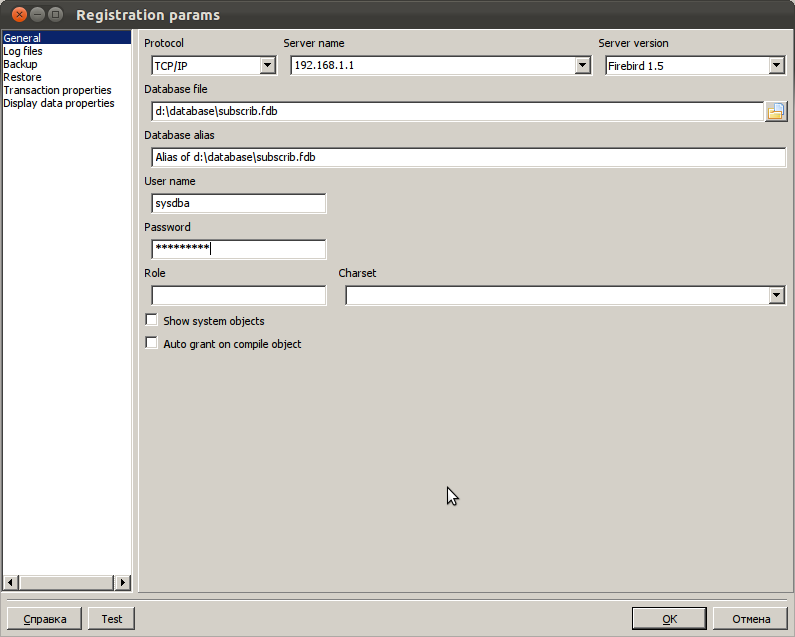Viewport: 795px width, 637px height.
Task: Switch to Restore section
Action: coord(22,77)
